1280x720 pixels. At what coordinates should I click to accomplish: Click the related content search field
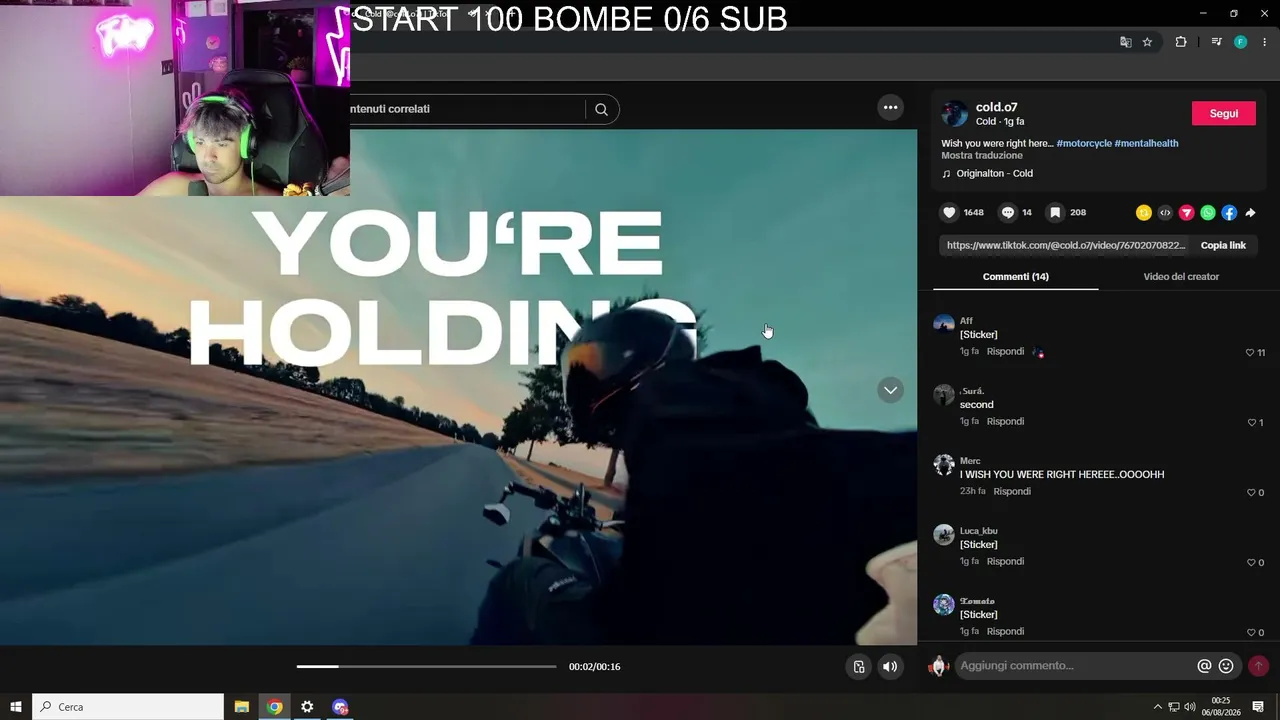tap(466, 109)
